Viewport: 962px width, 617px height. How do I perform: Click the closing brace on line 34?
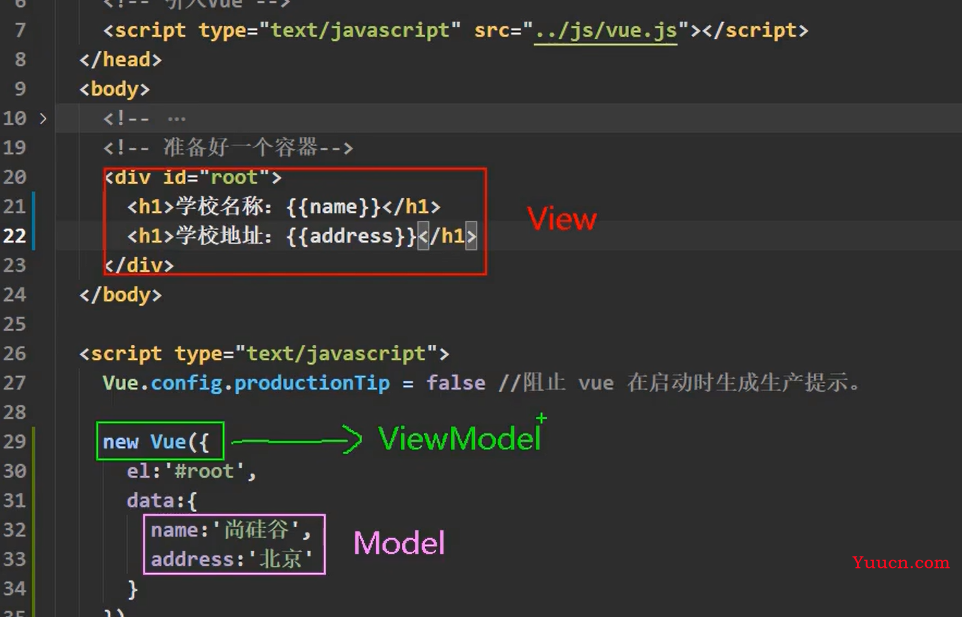133,589
